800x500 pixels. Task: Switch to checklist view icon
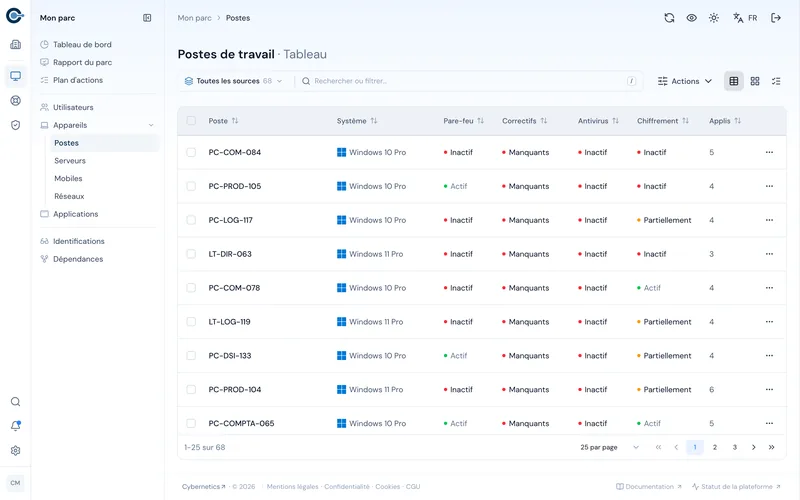click(776, 81)
